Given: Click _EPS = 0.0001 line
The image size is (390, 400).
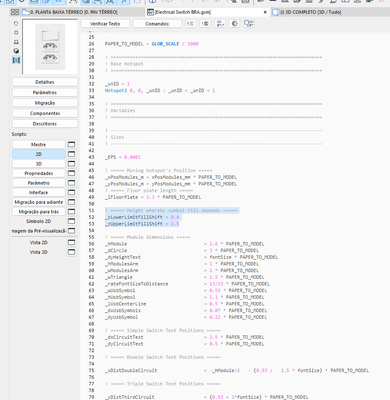Looking at the screenshot, I should 123,157.
